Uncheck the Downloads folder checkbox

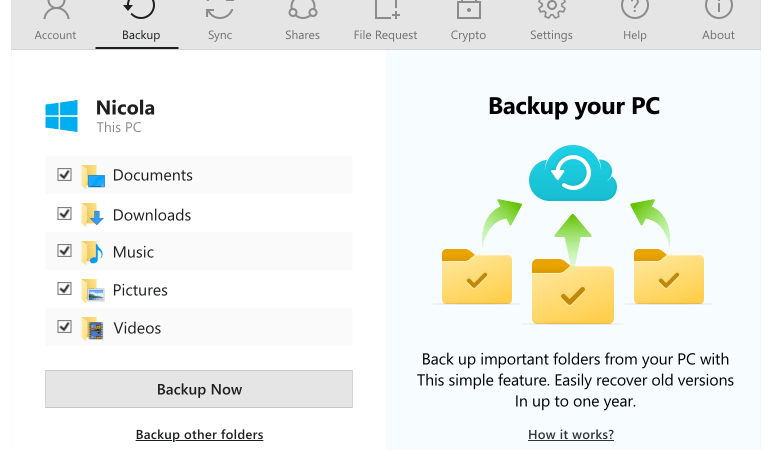click(64, 214)
